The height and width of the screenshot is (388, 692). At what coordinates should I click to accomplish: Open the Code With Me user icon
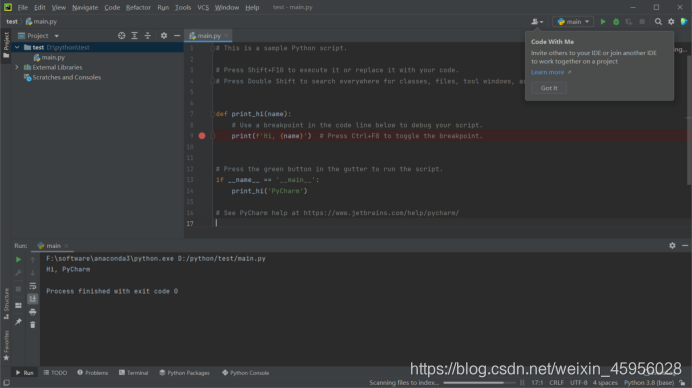(x=537, y=22)
